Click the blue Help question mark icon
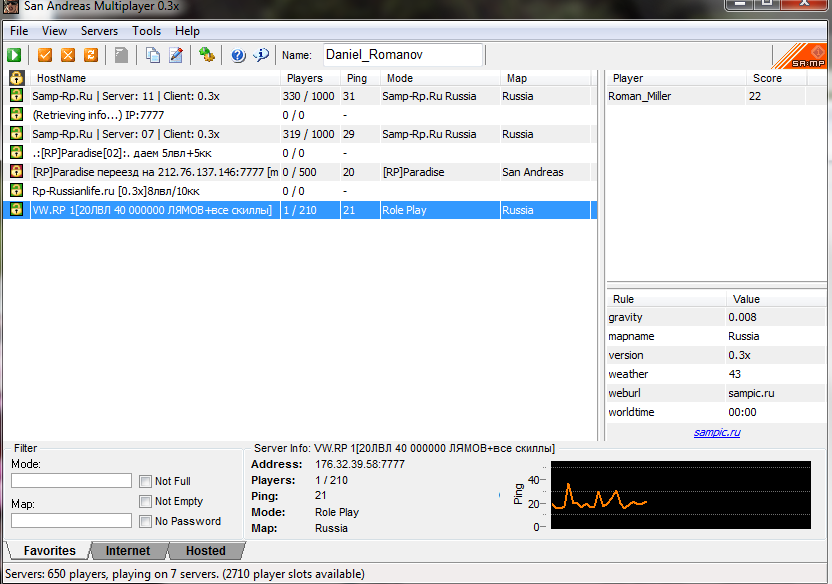The height and width of the screenshot is (584, 832). tap(238, 55)
